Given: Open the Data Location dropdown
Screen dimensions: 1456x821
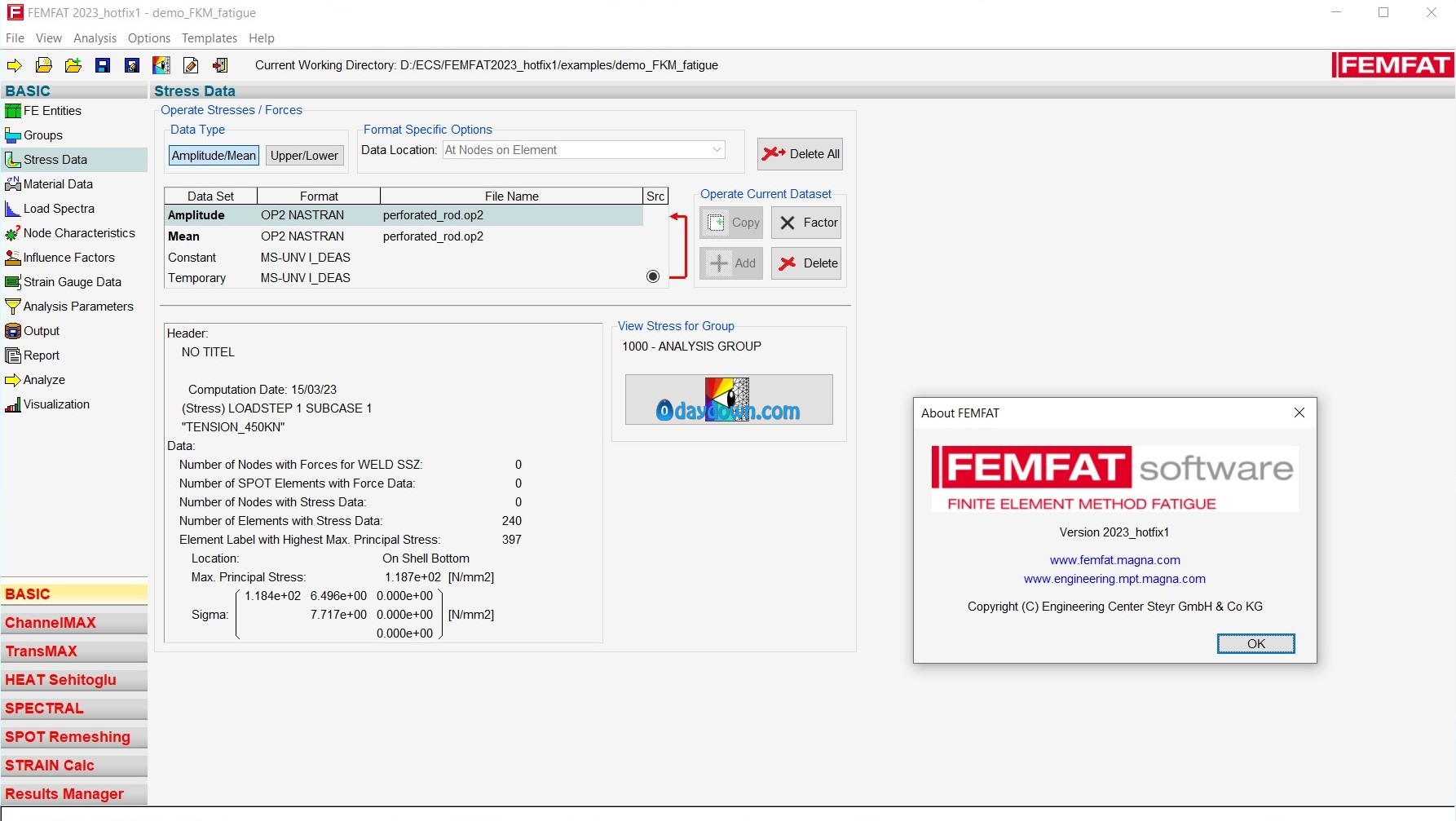Looking at the screenshot, I should 584,150.
